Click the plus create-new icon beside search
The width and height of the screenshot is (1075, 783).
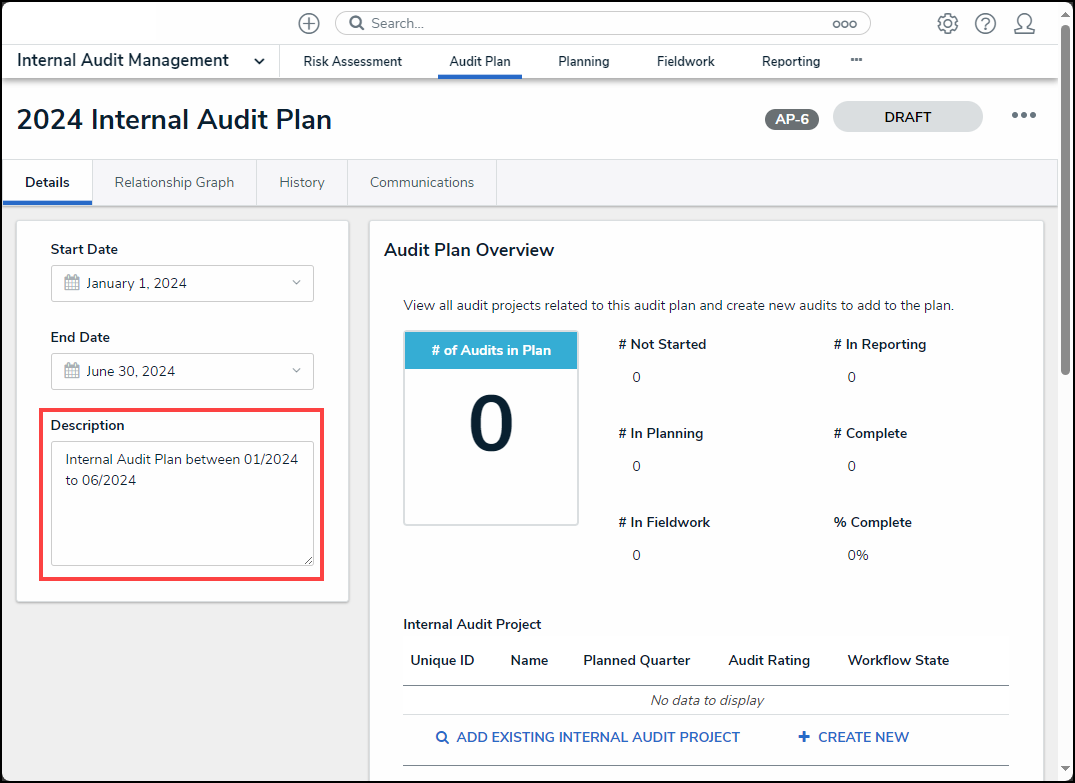point(309,23)
